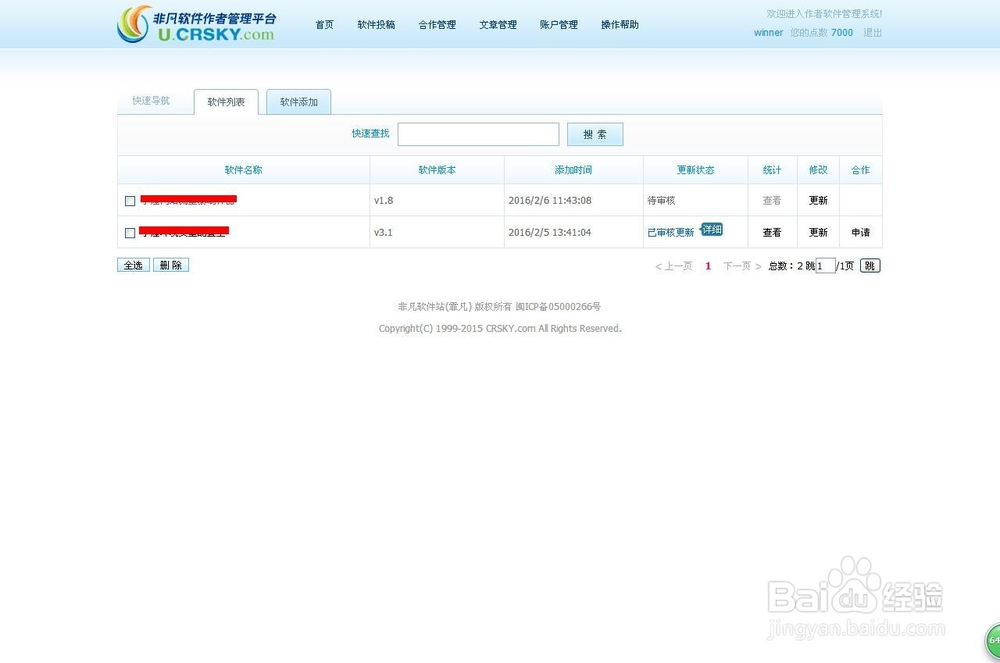Screen dimensions: 1000x663
Task: Open the 账户管理 menu
Action: 558,25
